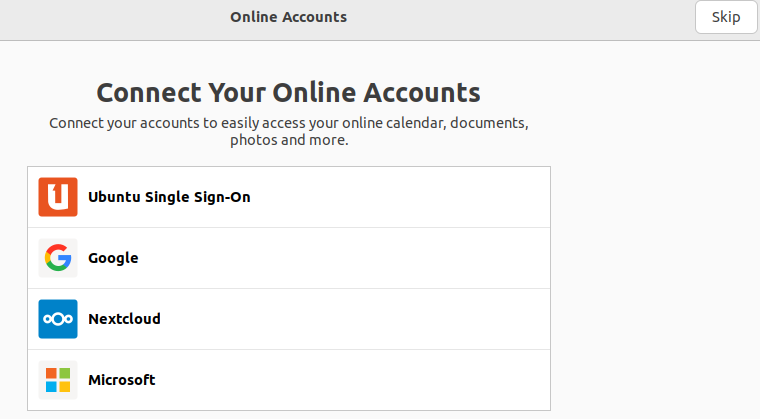
Task: Click the multicolor Google G logo
Action: click(x=58, y=258)
